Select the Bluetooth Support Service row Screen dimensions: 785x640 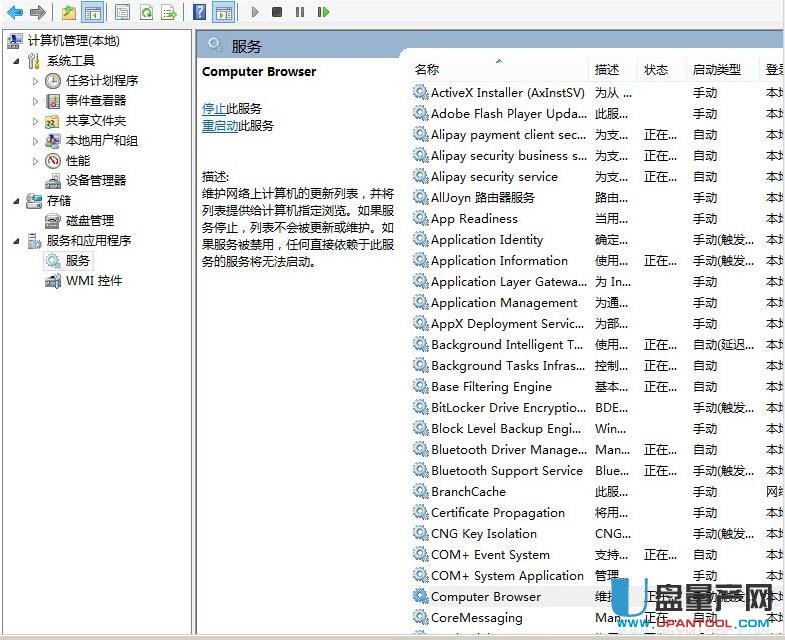point(597,471)
